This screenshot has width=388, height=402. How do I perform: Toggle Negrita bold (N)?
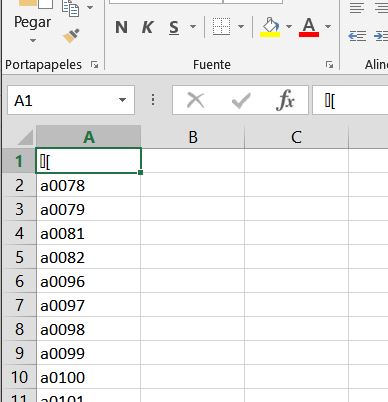121,27
